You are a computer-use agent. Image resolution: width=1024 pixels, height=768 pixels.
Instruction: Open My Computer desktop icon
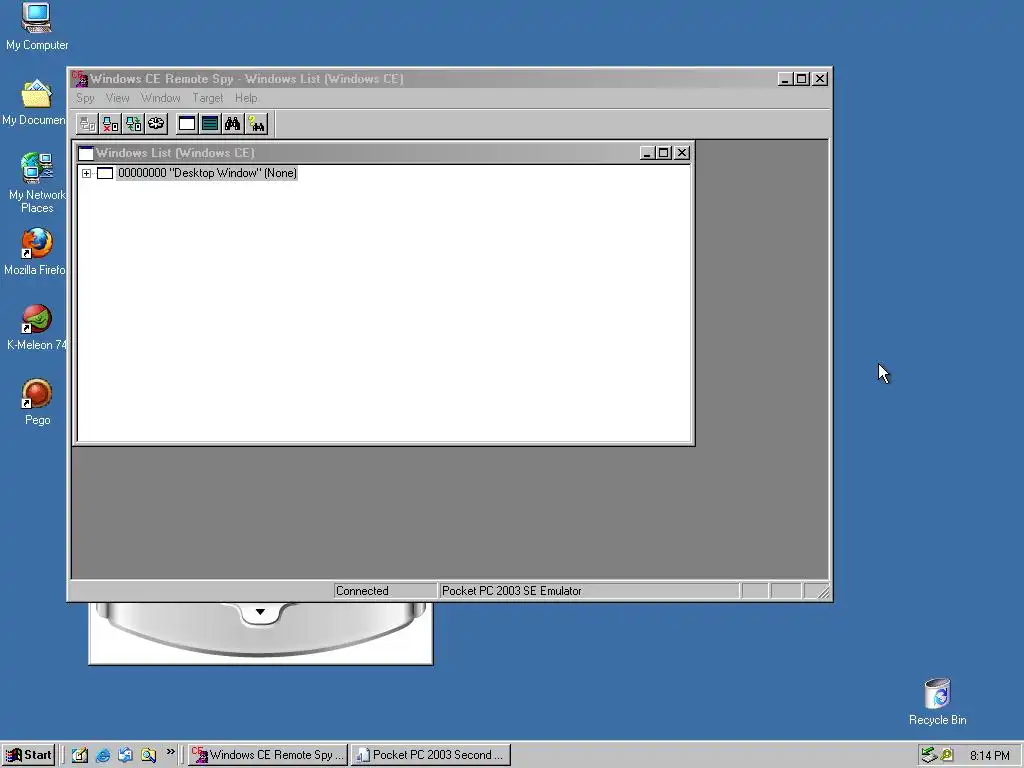37,26
